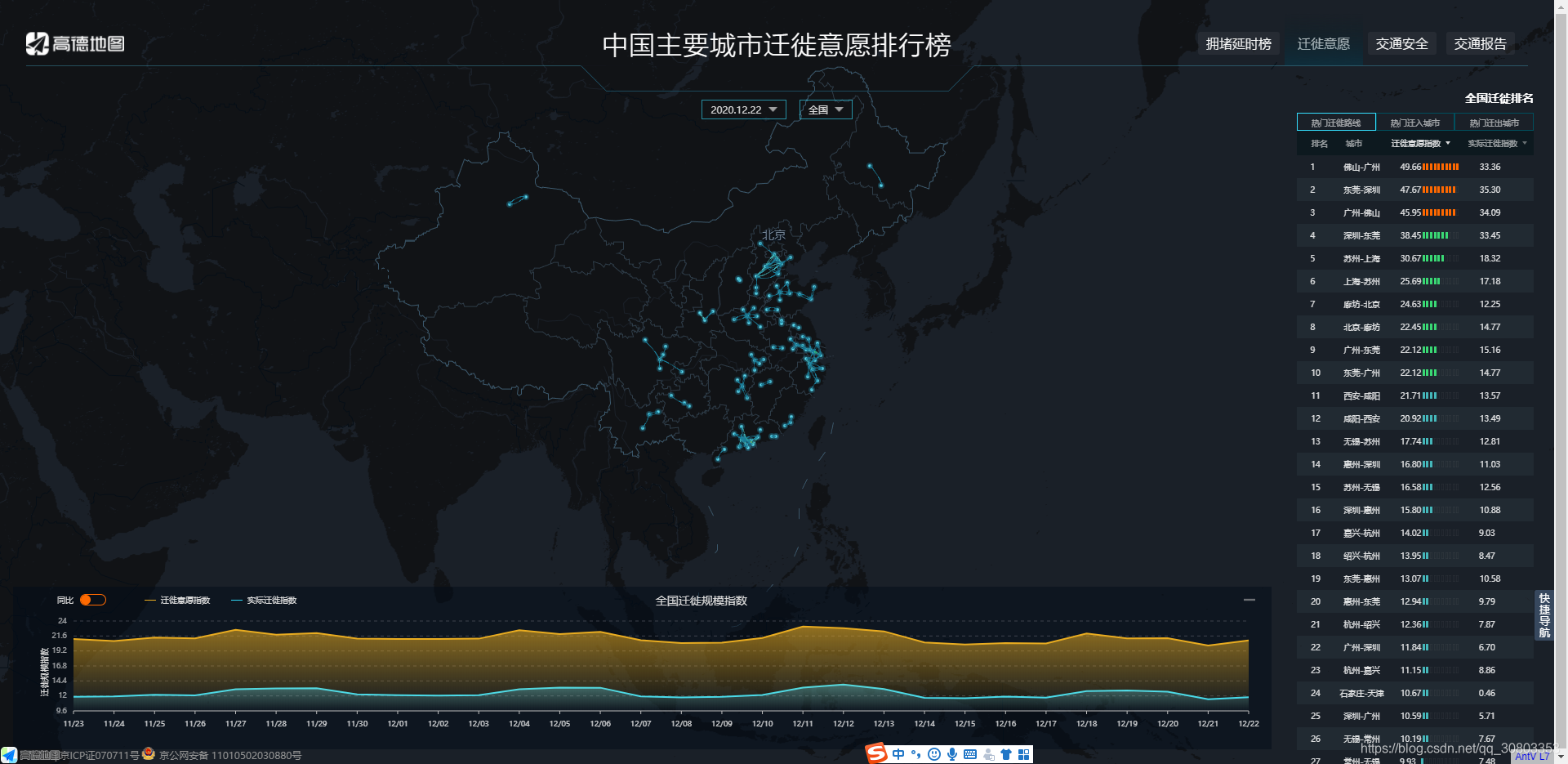Select ranking row 佛山-广州

click(1415, 167)
